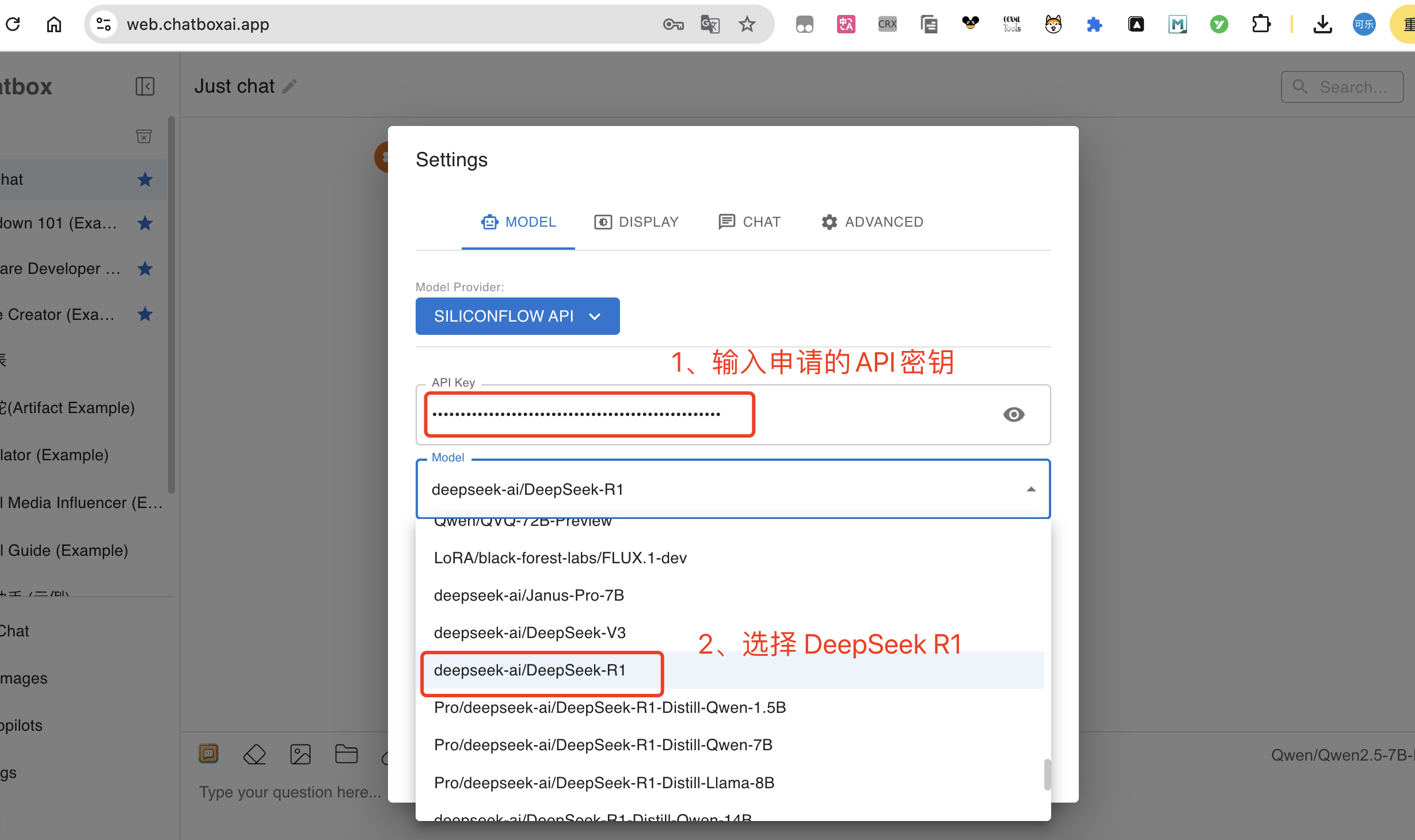This screenshot has width=1415, height=840.
Task: Select Pro DeepSeek-R1-Distill-Llama-8B model
Action: click(730, 782)
